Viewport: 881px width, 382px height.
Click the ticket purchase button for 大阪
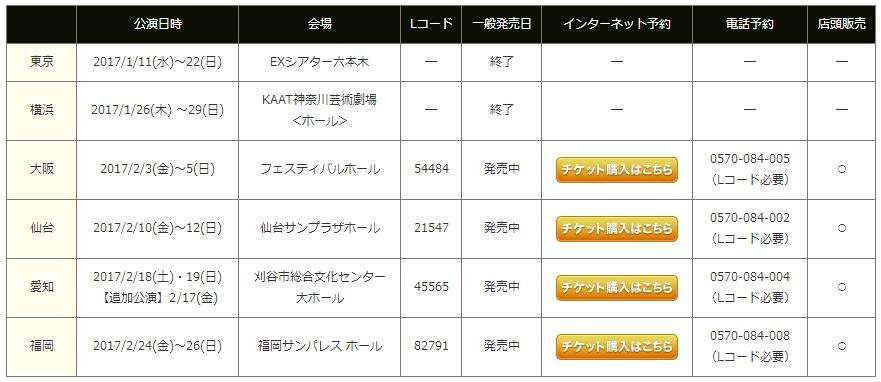[x=616, y=170]
